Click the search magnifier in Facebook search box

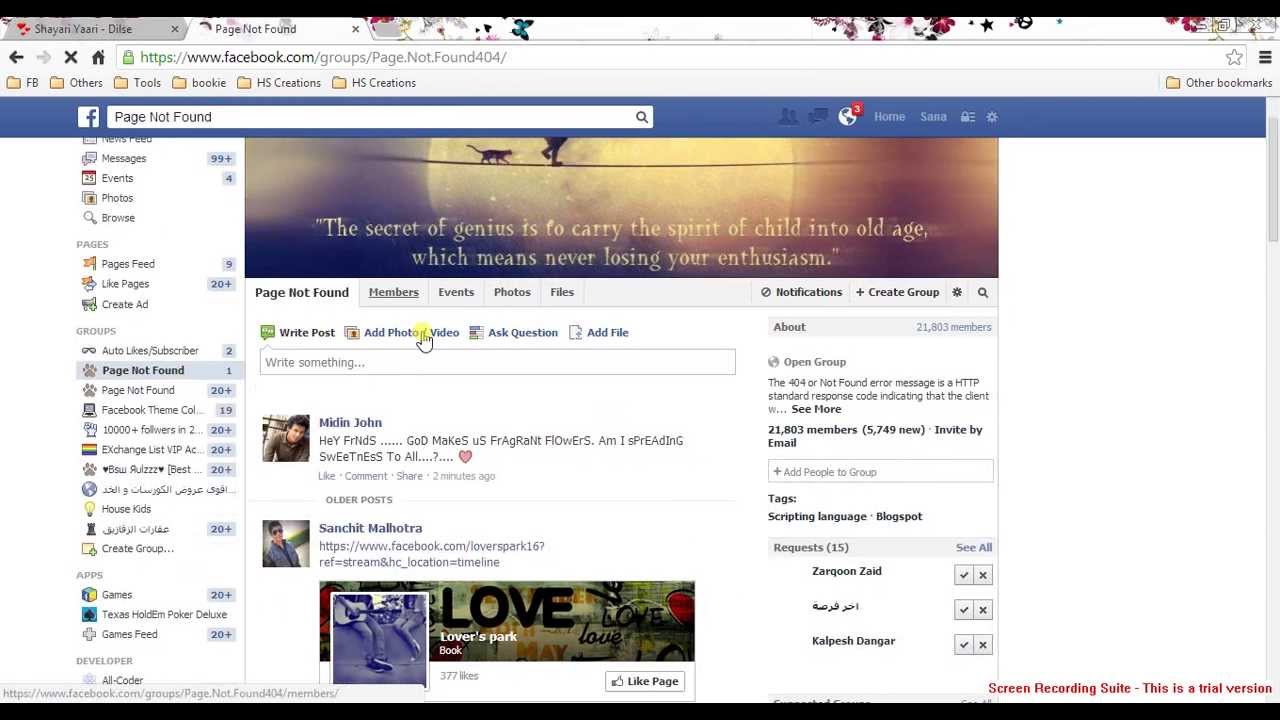642,117
